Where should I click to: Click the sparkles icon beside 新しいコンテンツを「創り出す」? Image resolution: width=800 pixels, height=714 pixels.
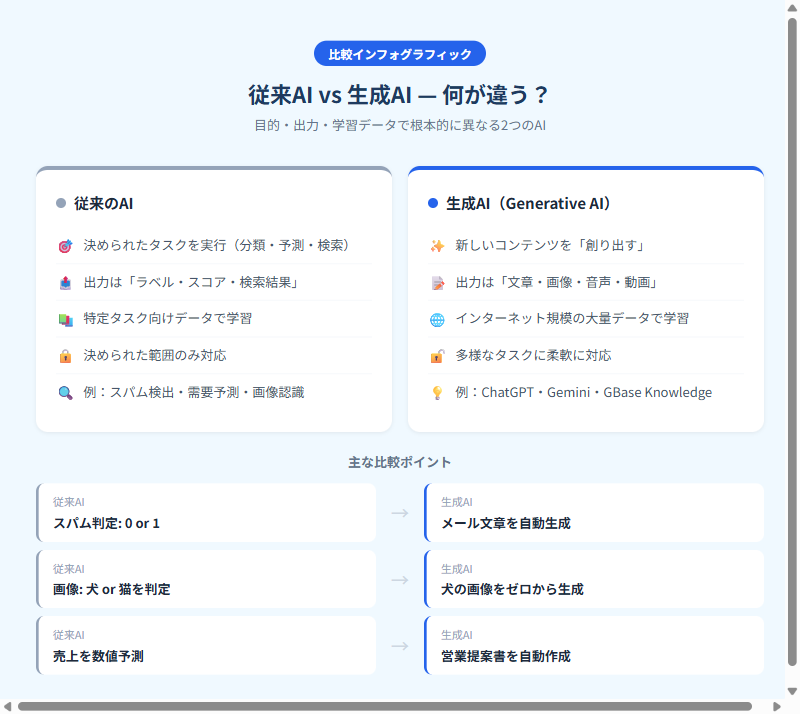(437, 245)
